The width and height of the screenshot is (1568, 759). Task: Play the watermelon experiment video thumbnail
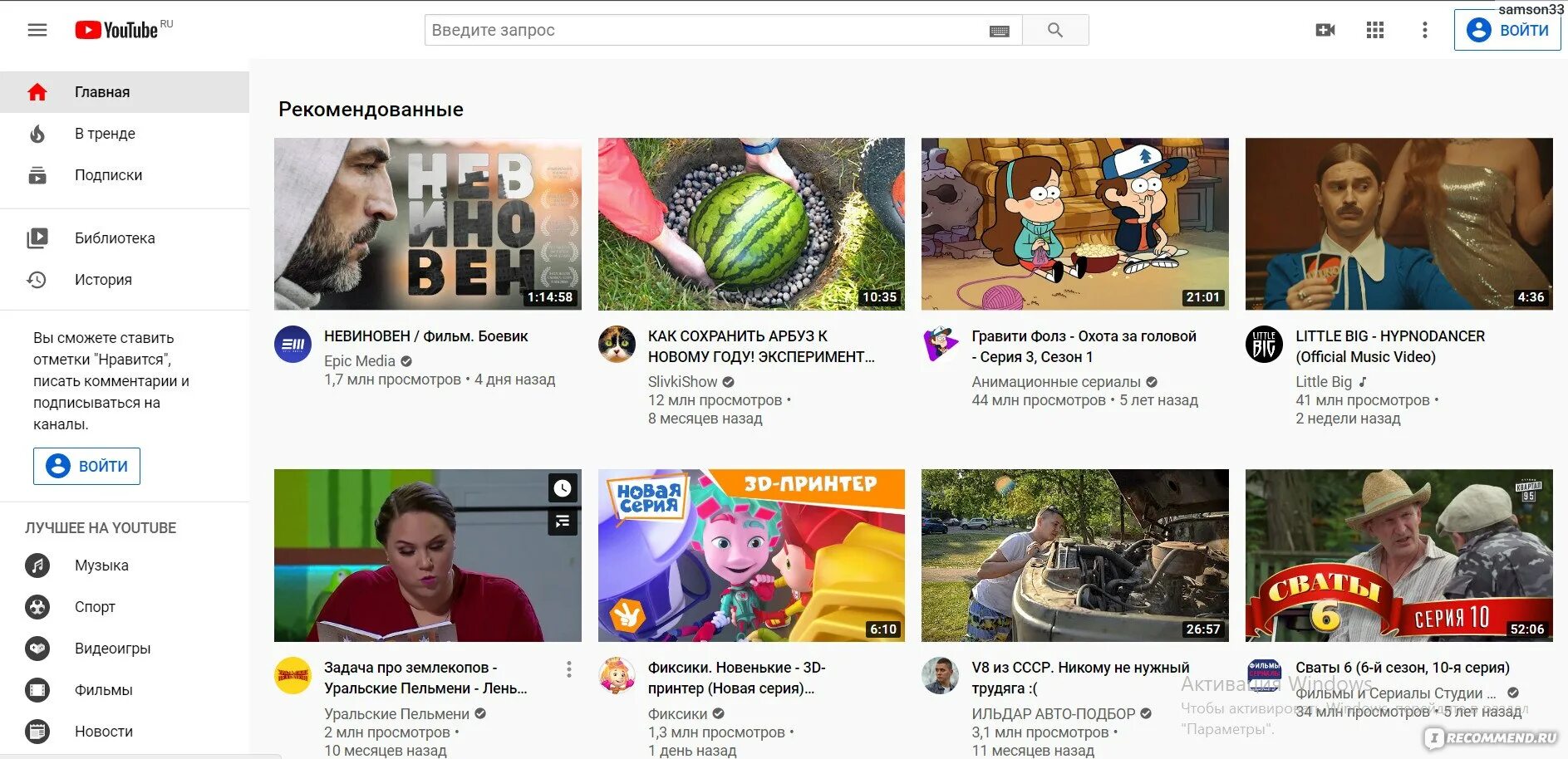tap(751, 224)
